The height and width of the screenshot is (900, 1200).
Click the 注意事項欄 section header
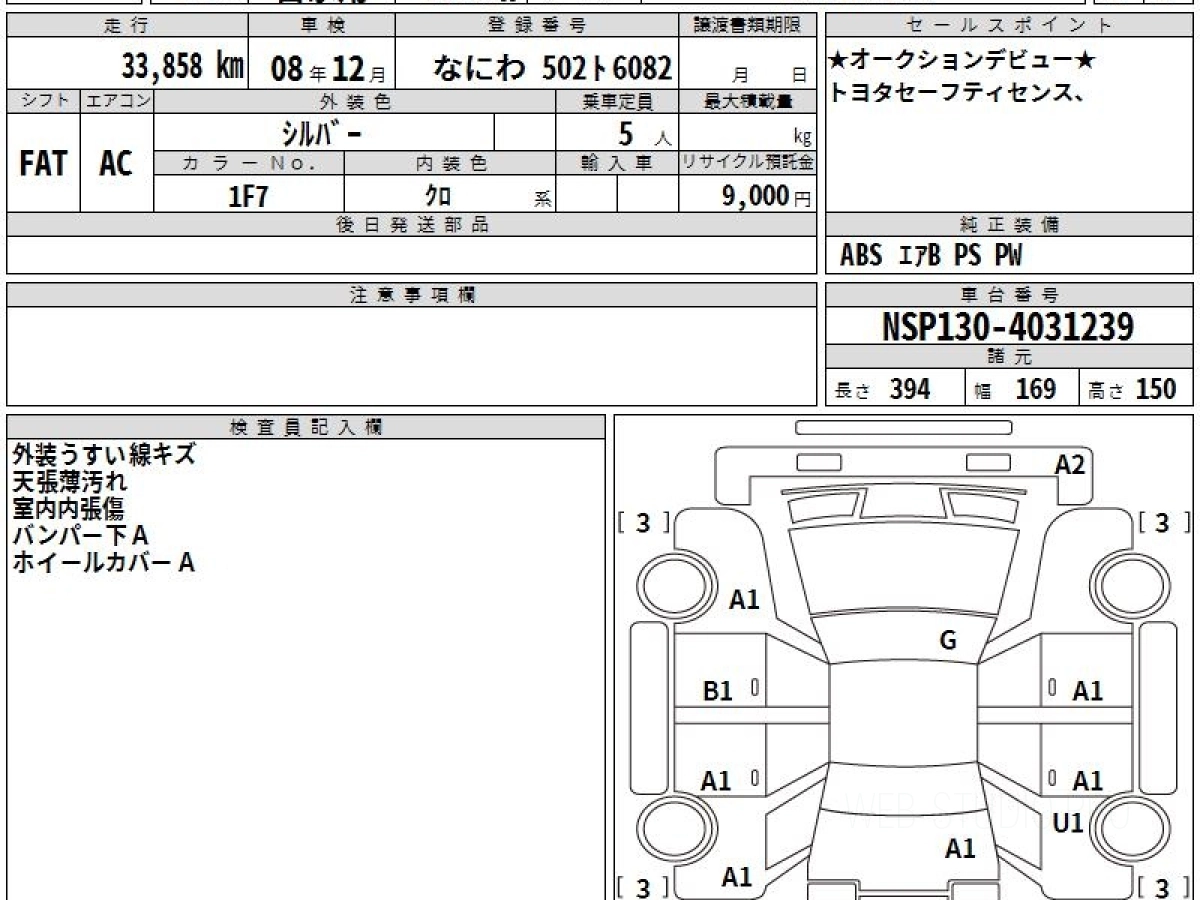[x=412, y=295]
